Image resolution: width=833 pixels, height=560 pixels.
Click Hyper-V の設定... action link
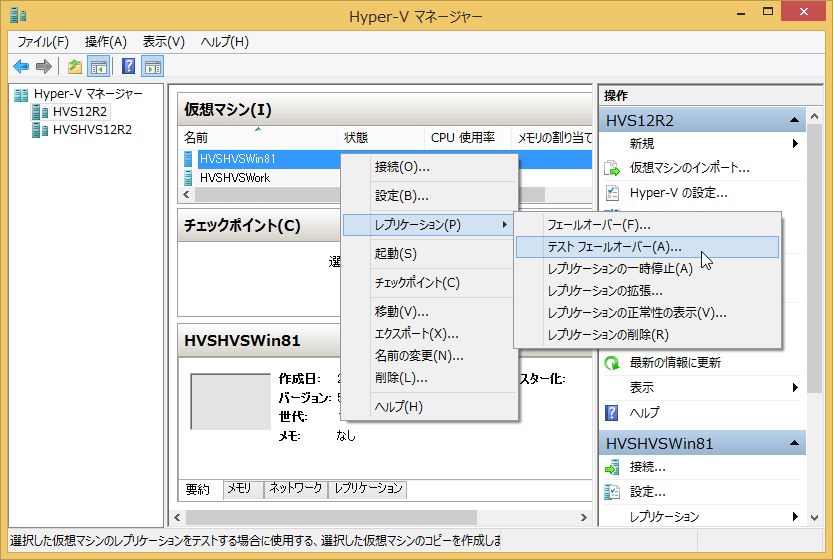(678, 192)
